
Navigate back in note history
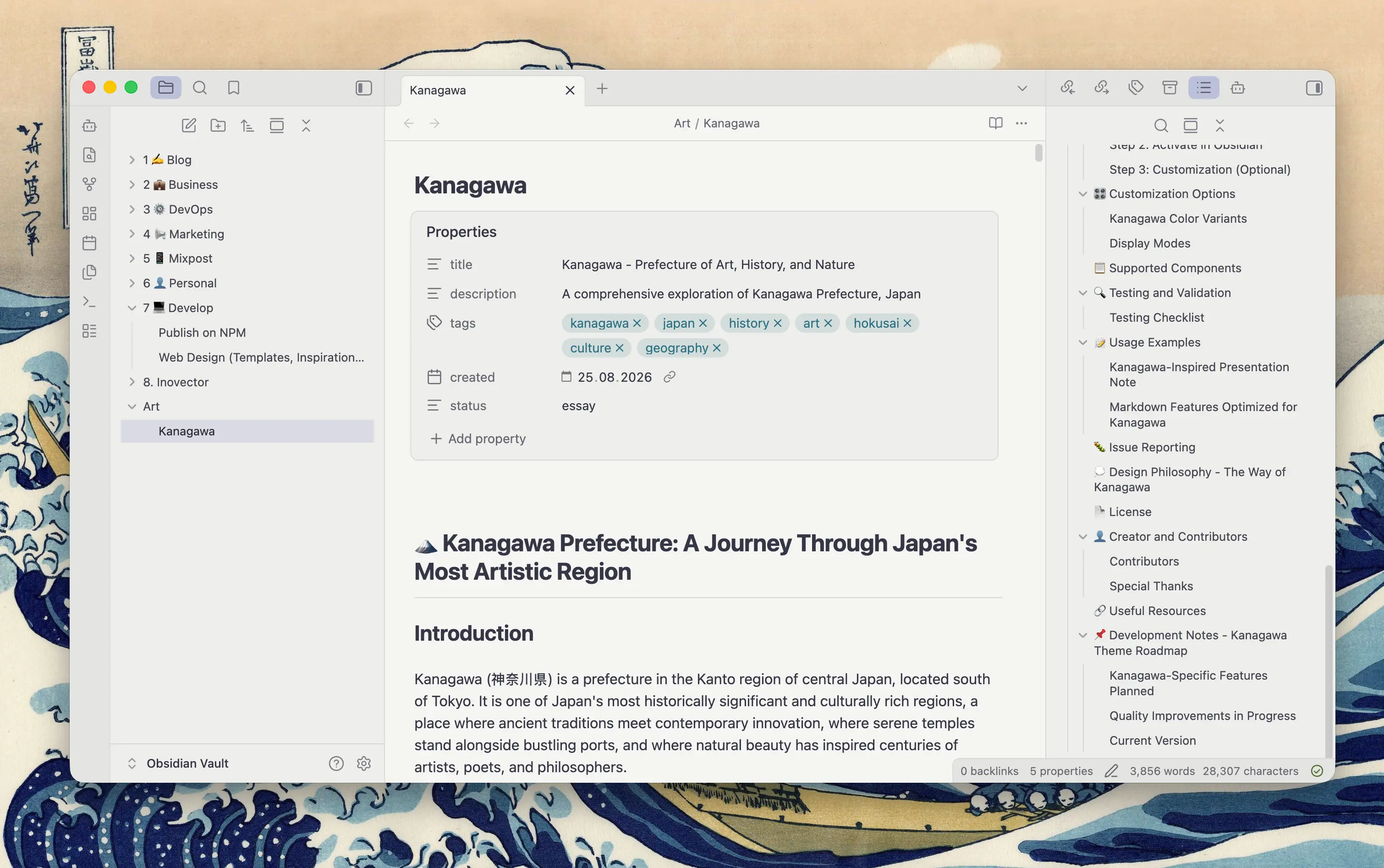(409, 123)
